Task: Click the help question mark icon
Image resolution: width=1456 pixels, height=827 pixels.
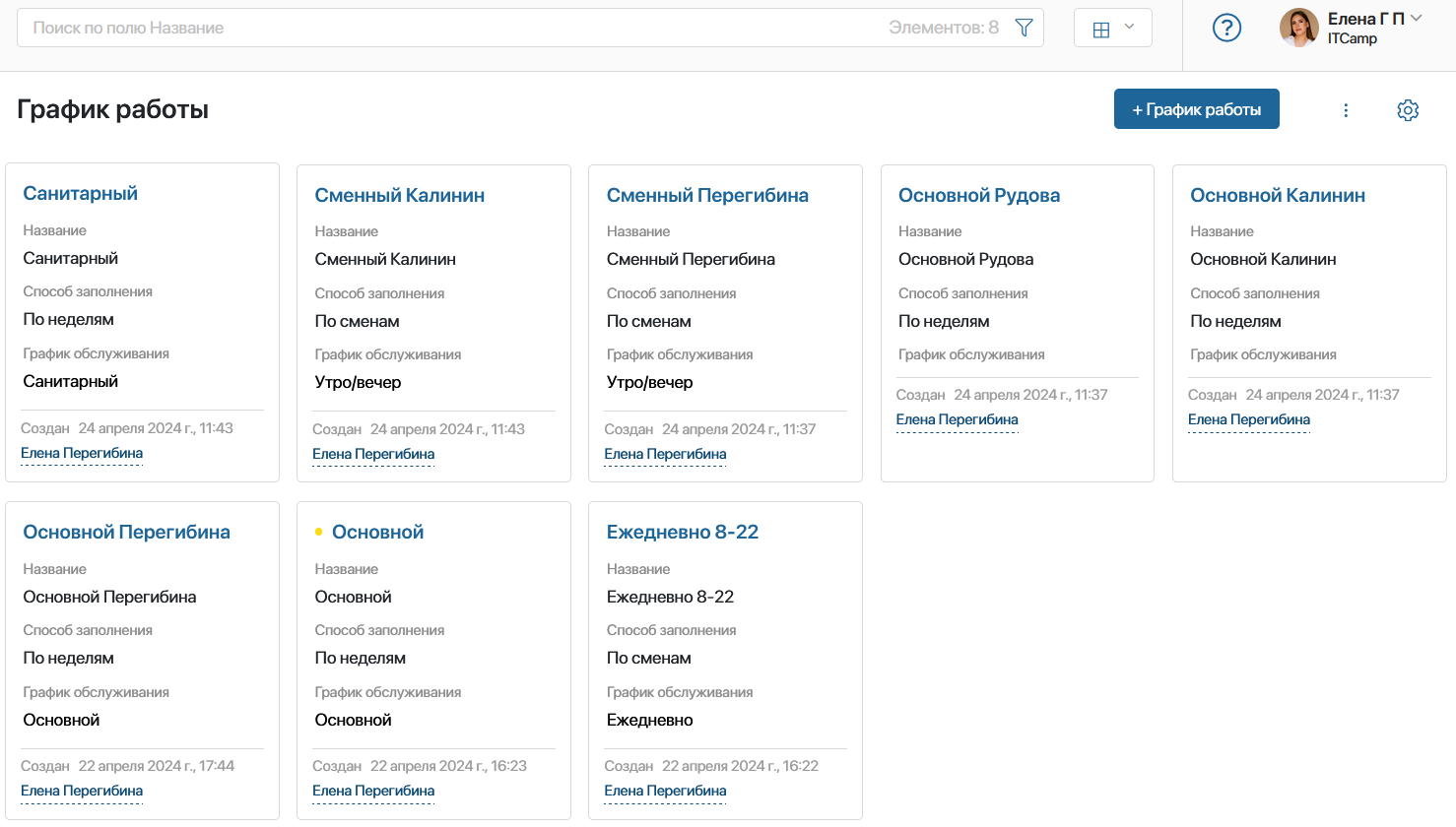Action: click(x=1226, y=28)
